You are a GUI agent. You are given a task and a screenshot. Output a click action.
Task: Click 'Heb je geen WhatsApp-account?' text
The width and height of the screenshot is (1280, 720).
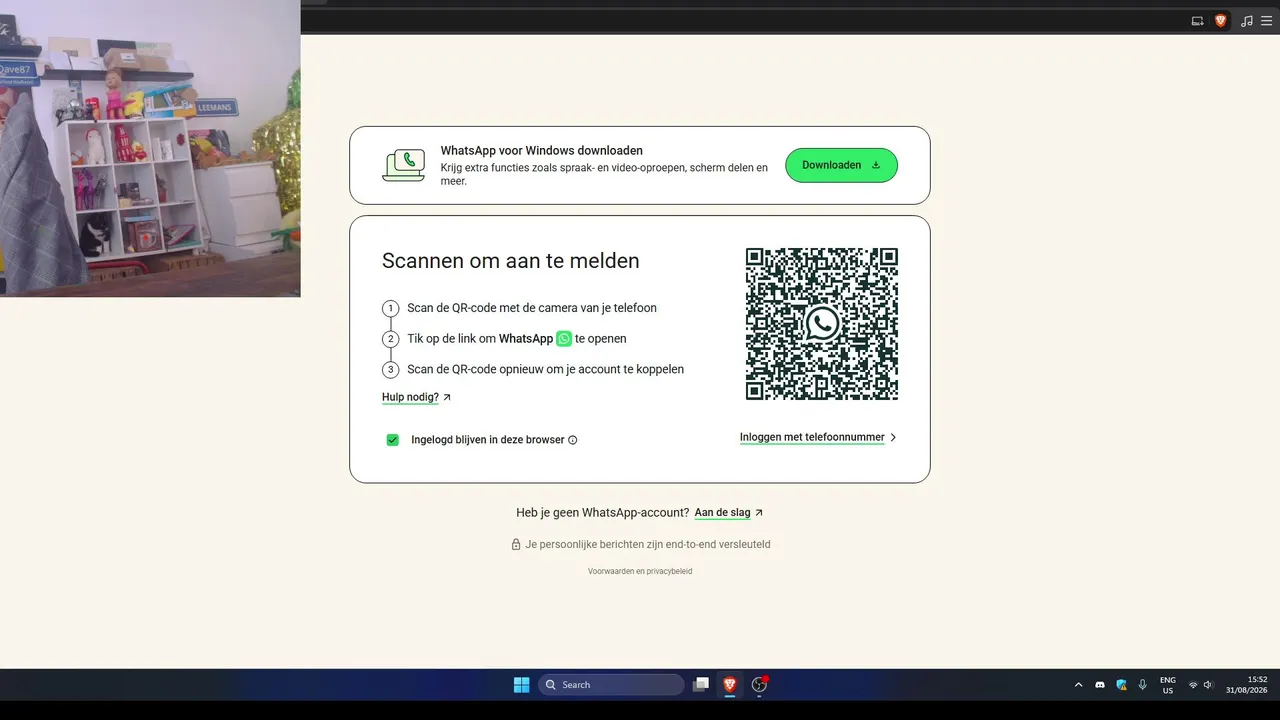click(x=603, y=513)
